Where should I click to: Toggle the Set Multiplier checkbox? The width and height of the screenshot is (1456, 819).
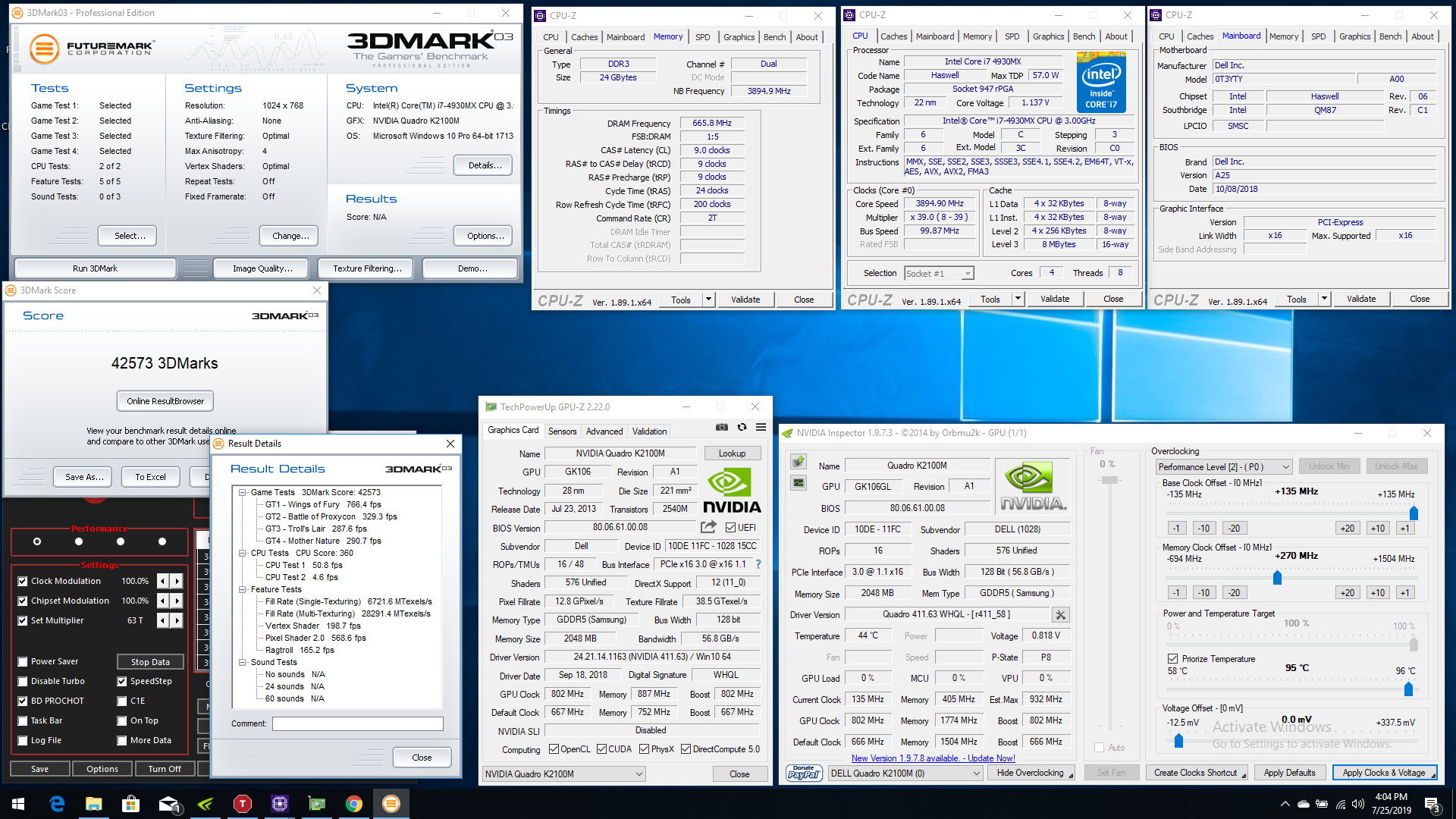(23, 620)
